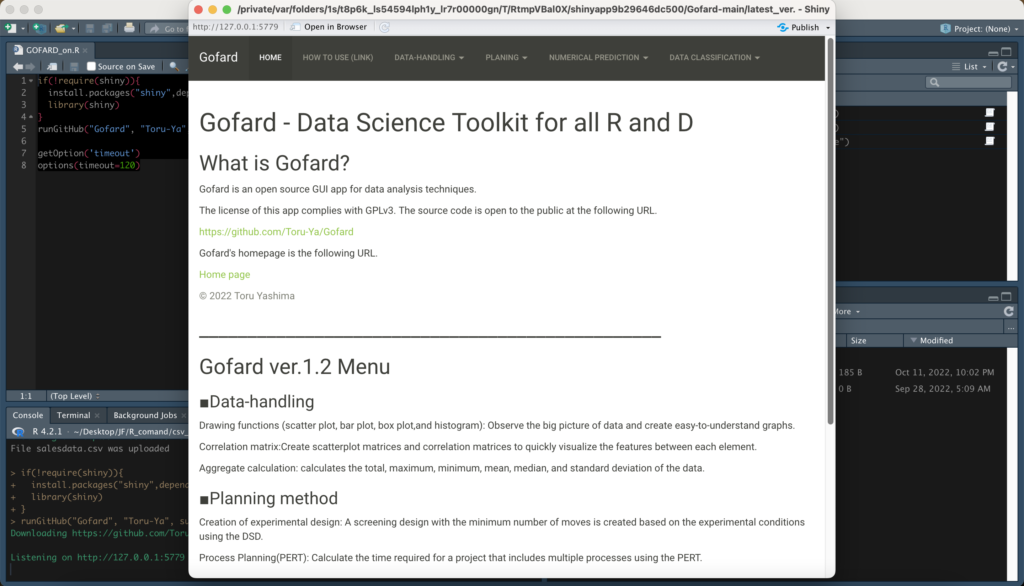Expand the Data-Handling navbar dropdown
Image resolution: width=1024 pixels, height=586 pixels.
(429, 58)
